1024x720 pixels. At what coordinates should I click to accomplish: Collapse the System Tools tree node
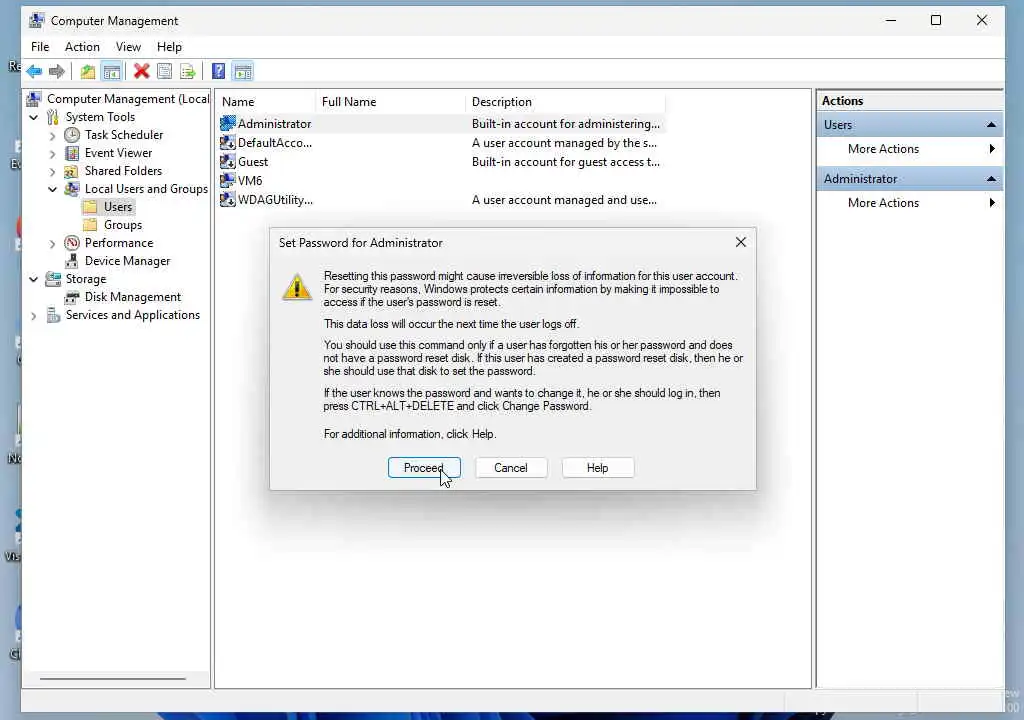click(34, 118)
